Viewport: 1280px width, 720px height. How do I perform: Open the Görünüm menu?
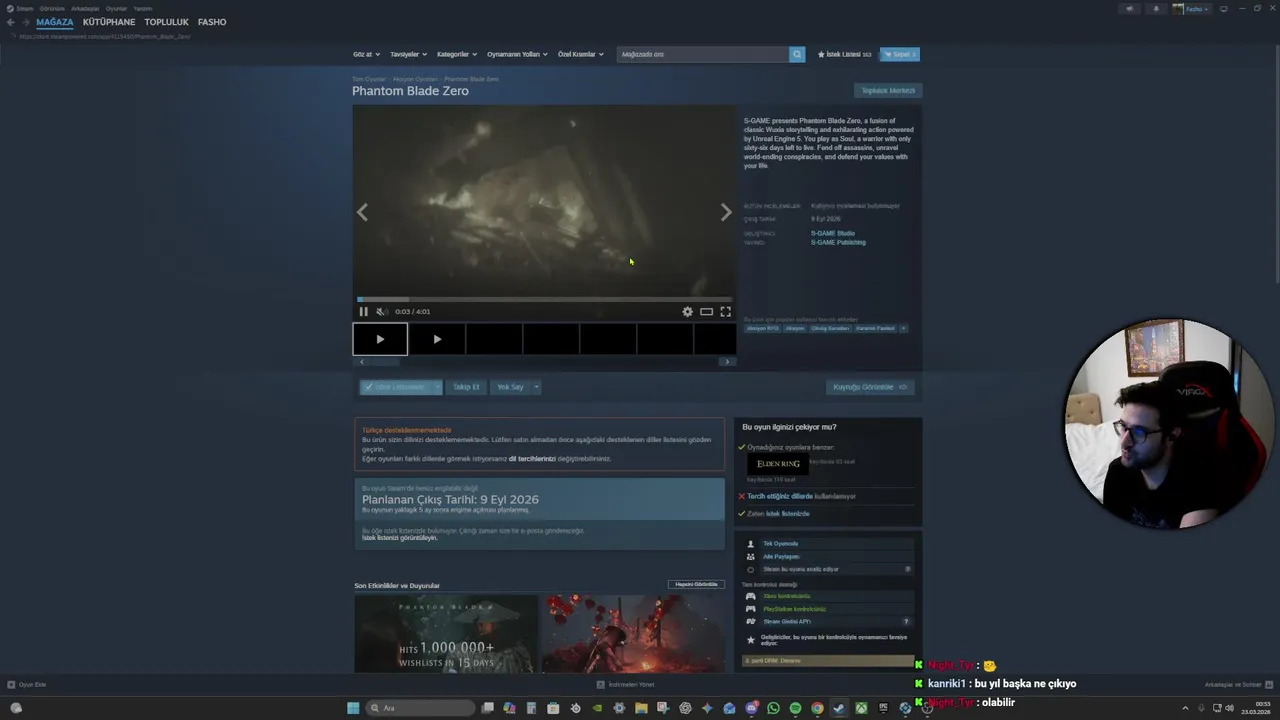pyautogui.click(x=52, y=8)
